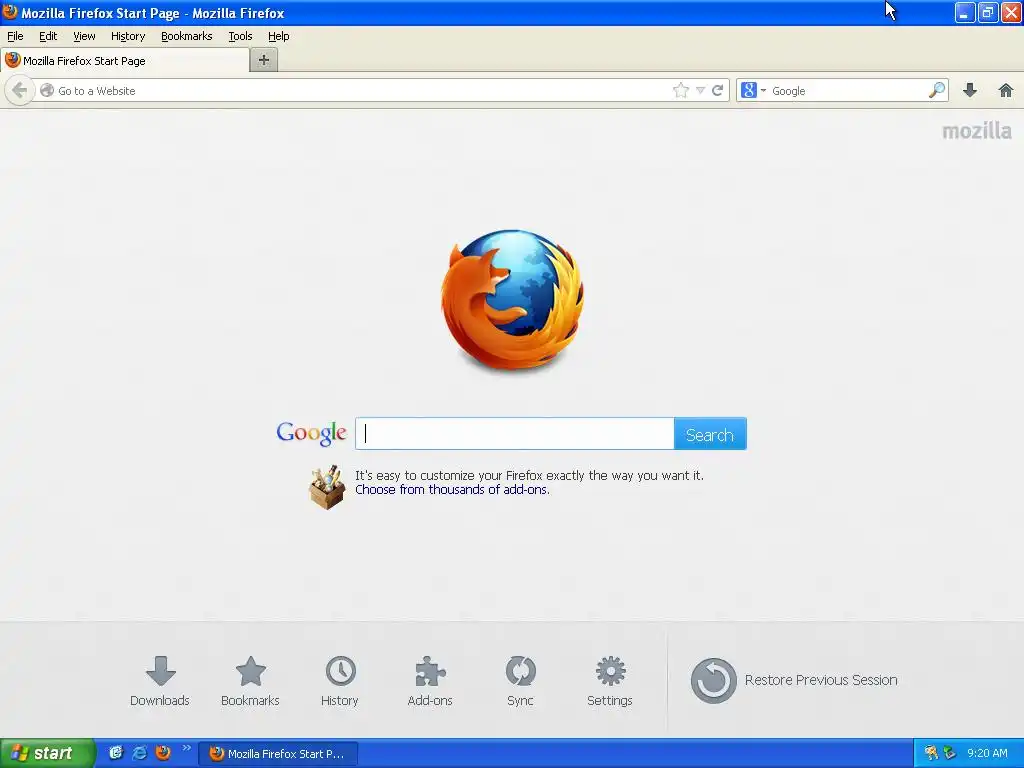Screen dimensions: 1024x768
Task: Click the first quick launch icon beside Start
Action: 116,753
